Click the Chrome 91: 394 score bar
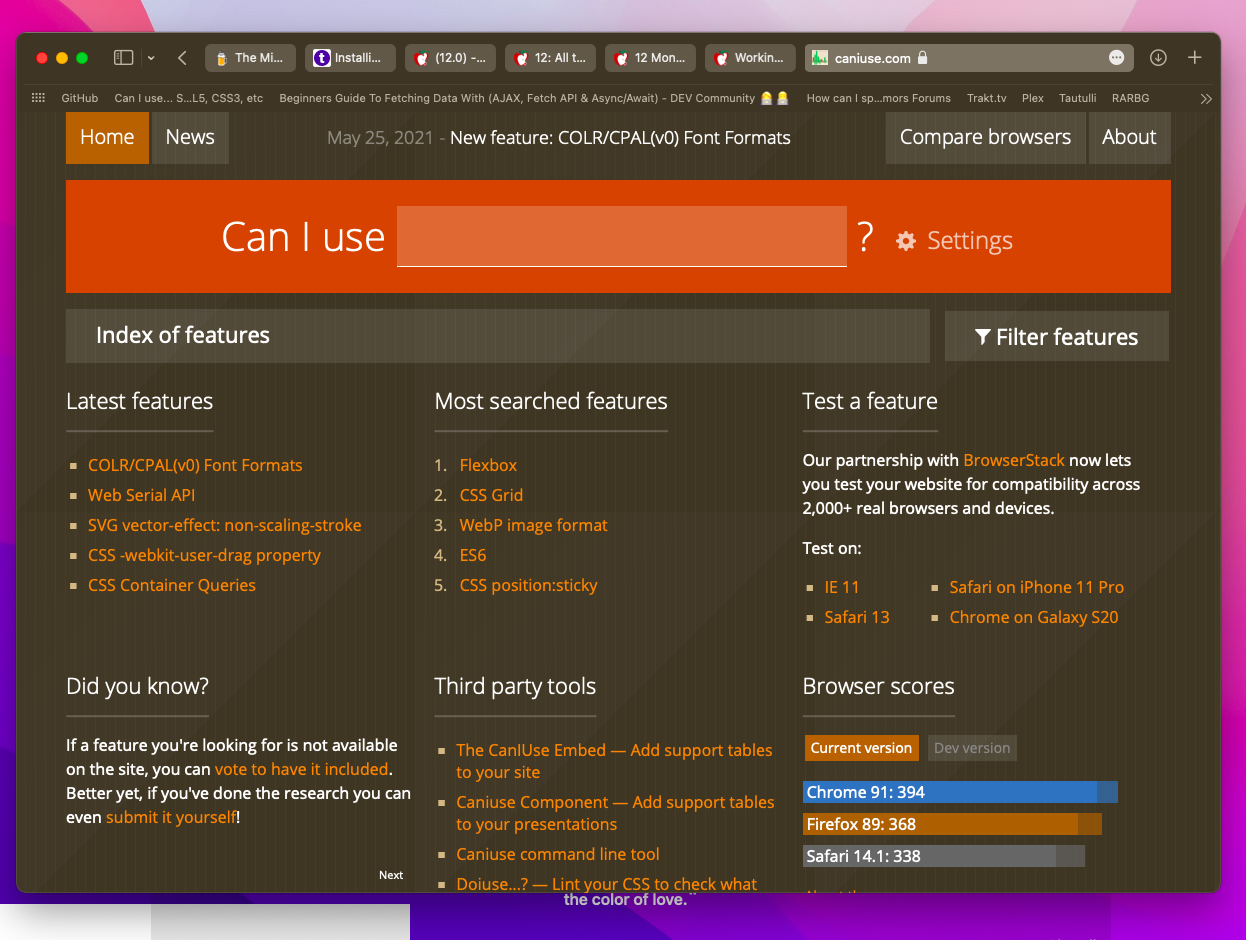1246x940 pixels. (960, 792)
